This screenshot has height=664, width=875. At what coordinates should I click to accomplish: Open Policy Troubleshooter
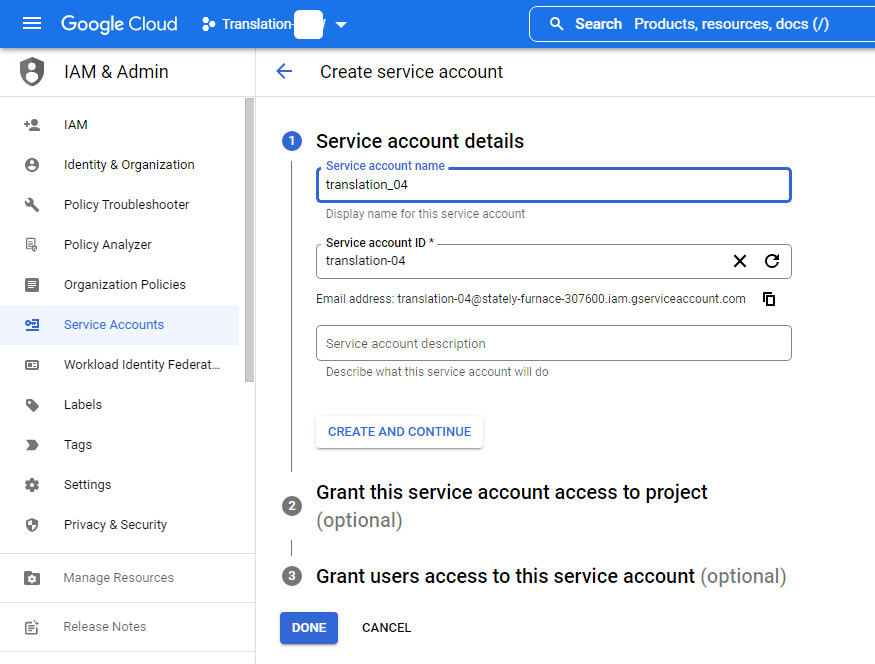click(119, 205)
